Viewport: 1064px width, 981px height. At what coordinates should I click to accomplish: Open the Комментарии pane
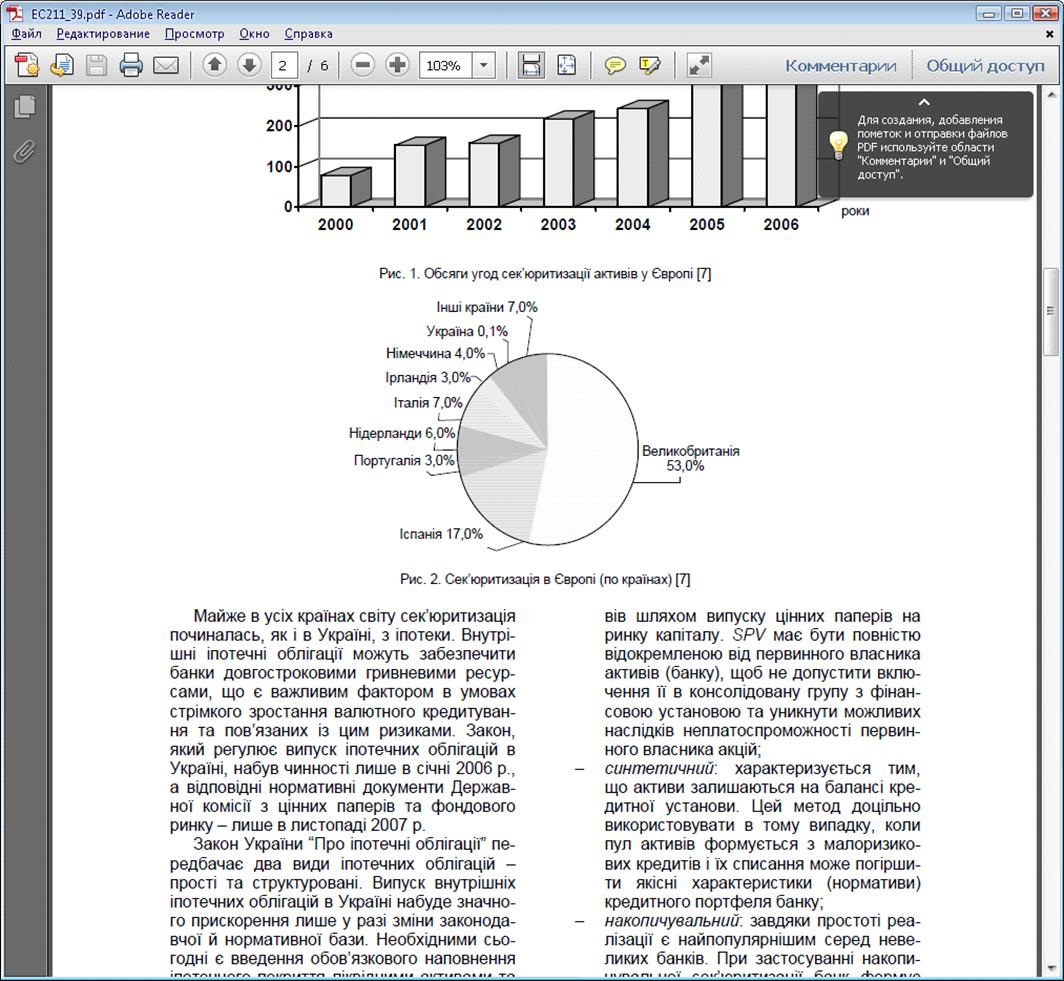pos(841,66)
